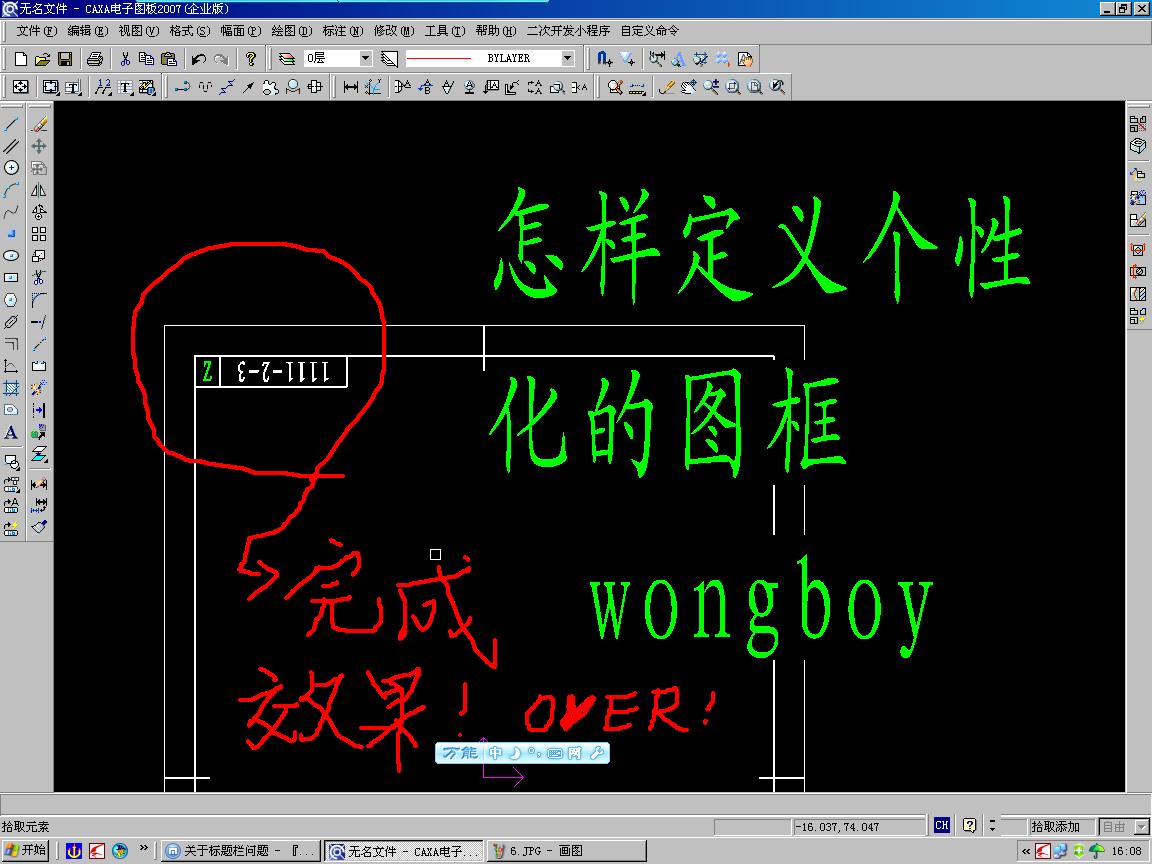
Task: Select the Mirror tool
Action: tap(39, 190)
